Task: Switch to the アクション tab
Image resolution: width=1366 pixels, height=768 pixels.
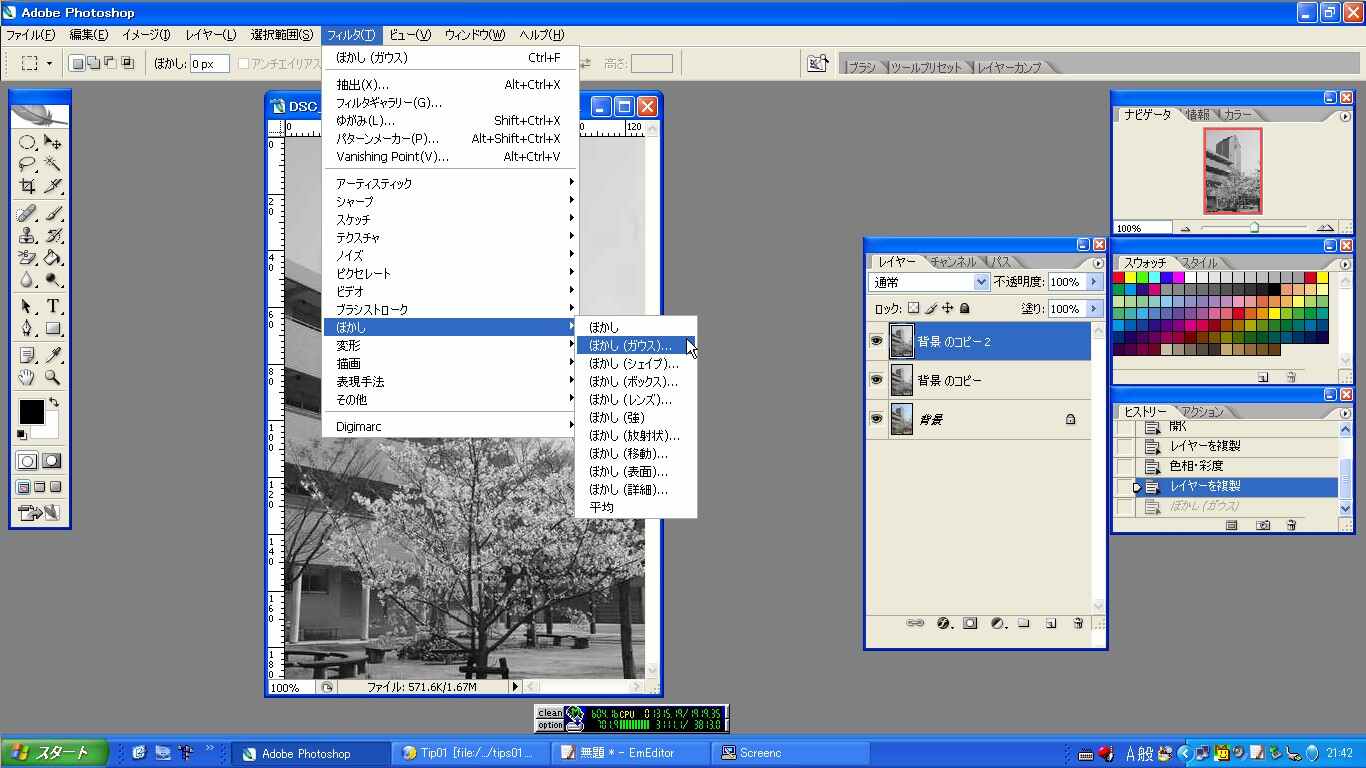Action: click(1202, 412)
